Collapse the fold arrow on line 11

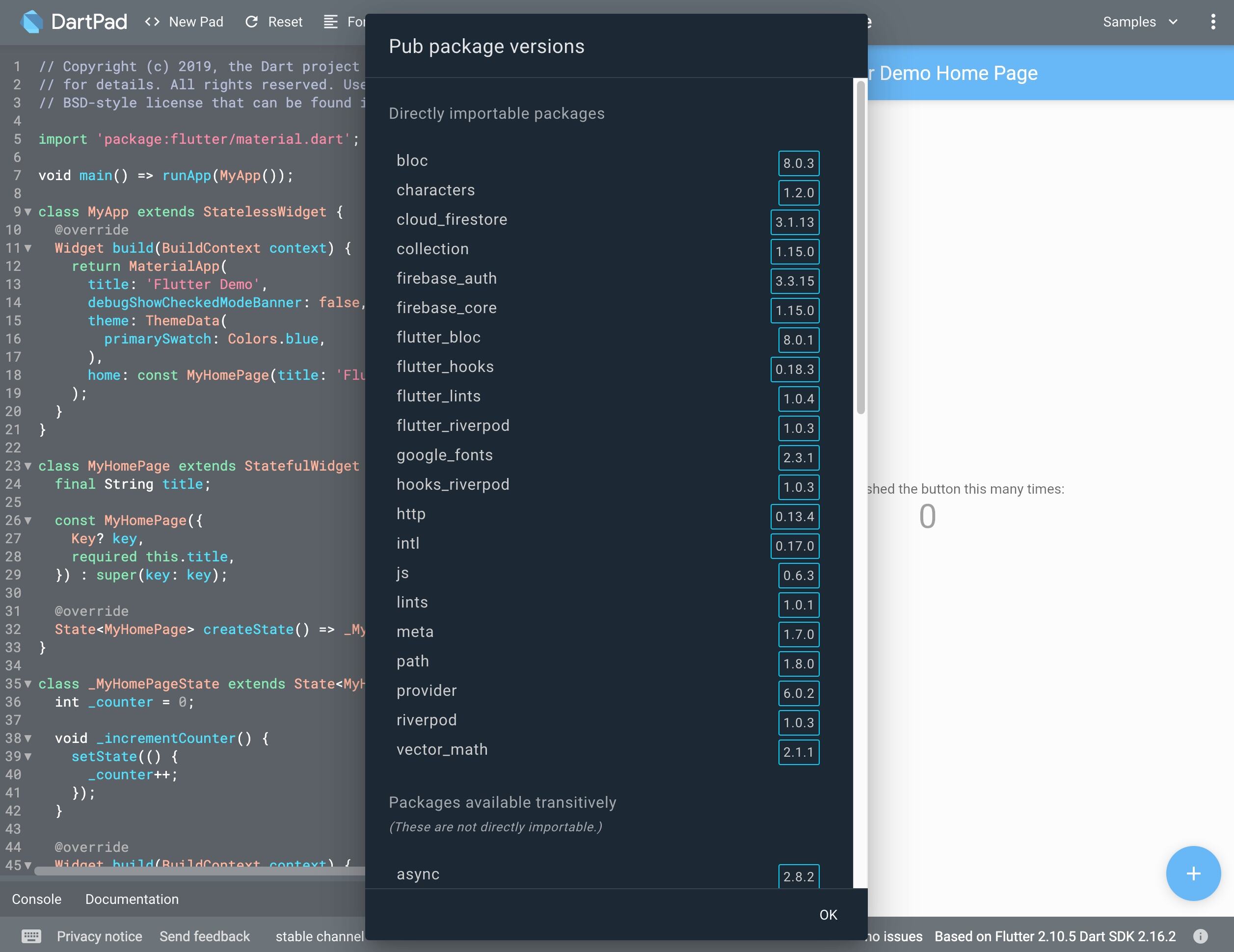tap(27, 248)
